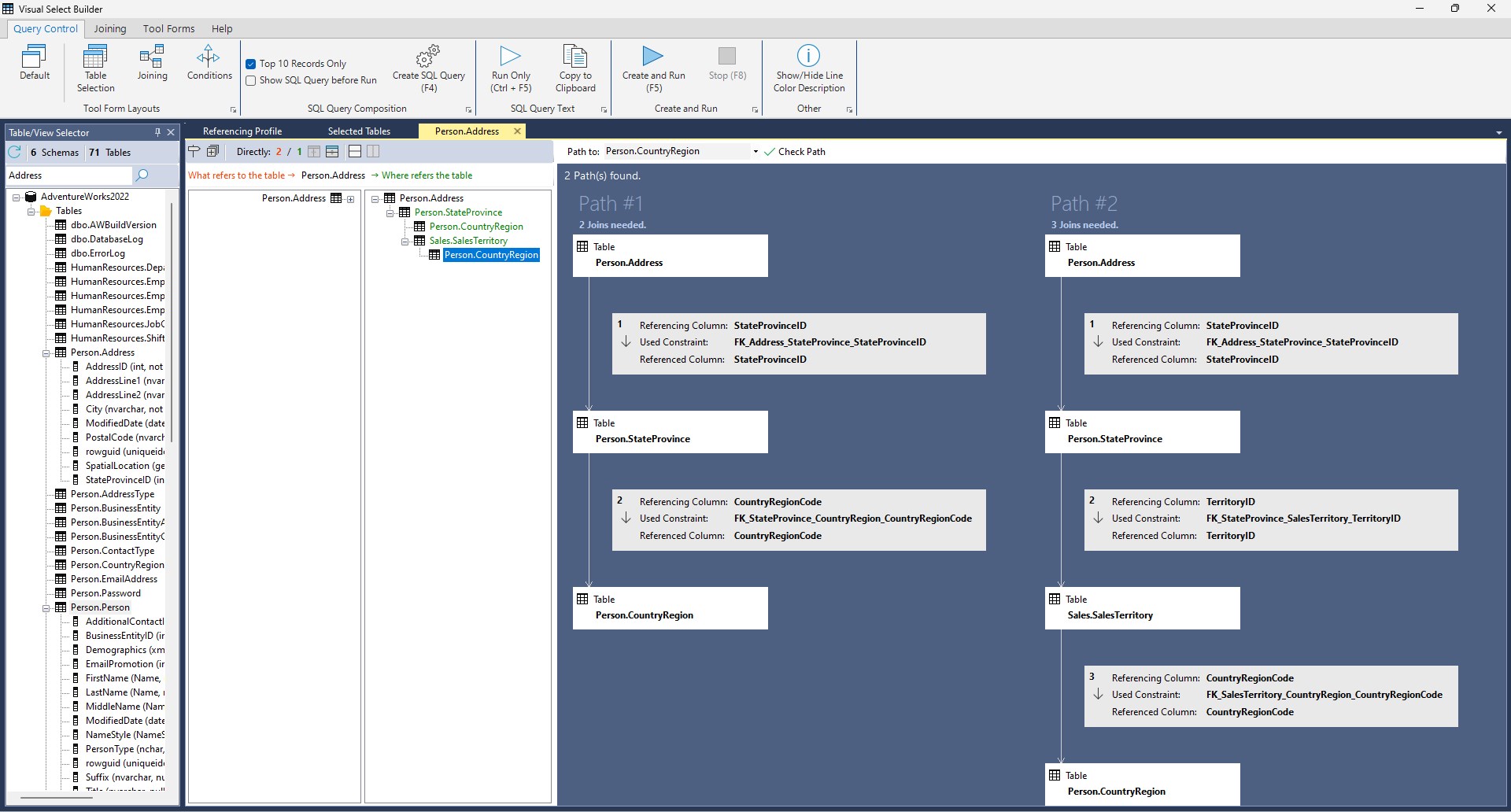Enable Show SQL Query before Run
This screenshot has height=812, width=1511.
[x=251, y=80]
